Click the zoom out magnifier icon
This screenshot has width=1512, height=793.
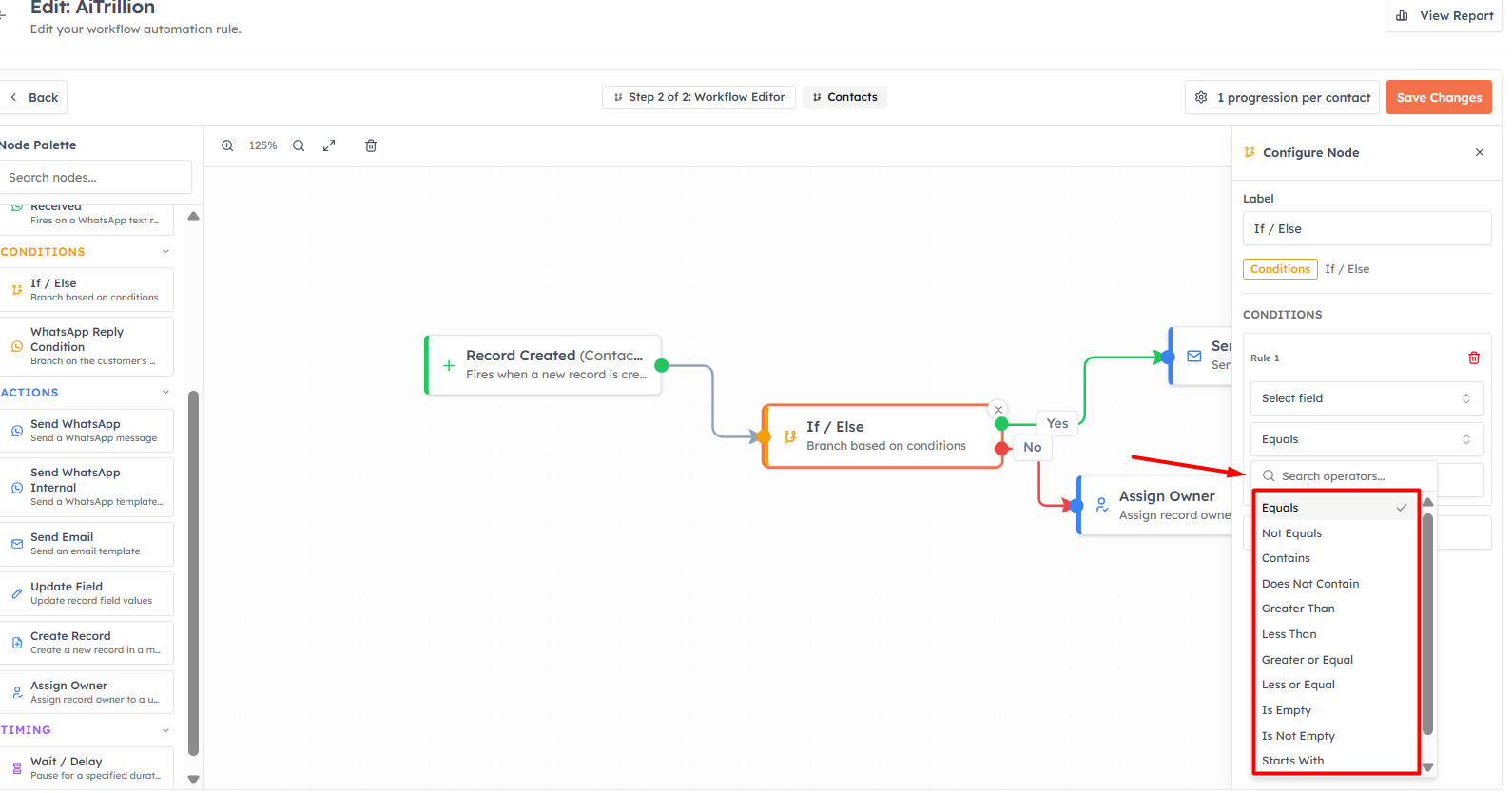299,145
